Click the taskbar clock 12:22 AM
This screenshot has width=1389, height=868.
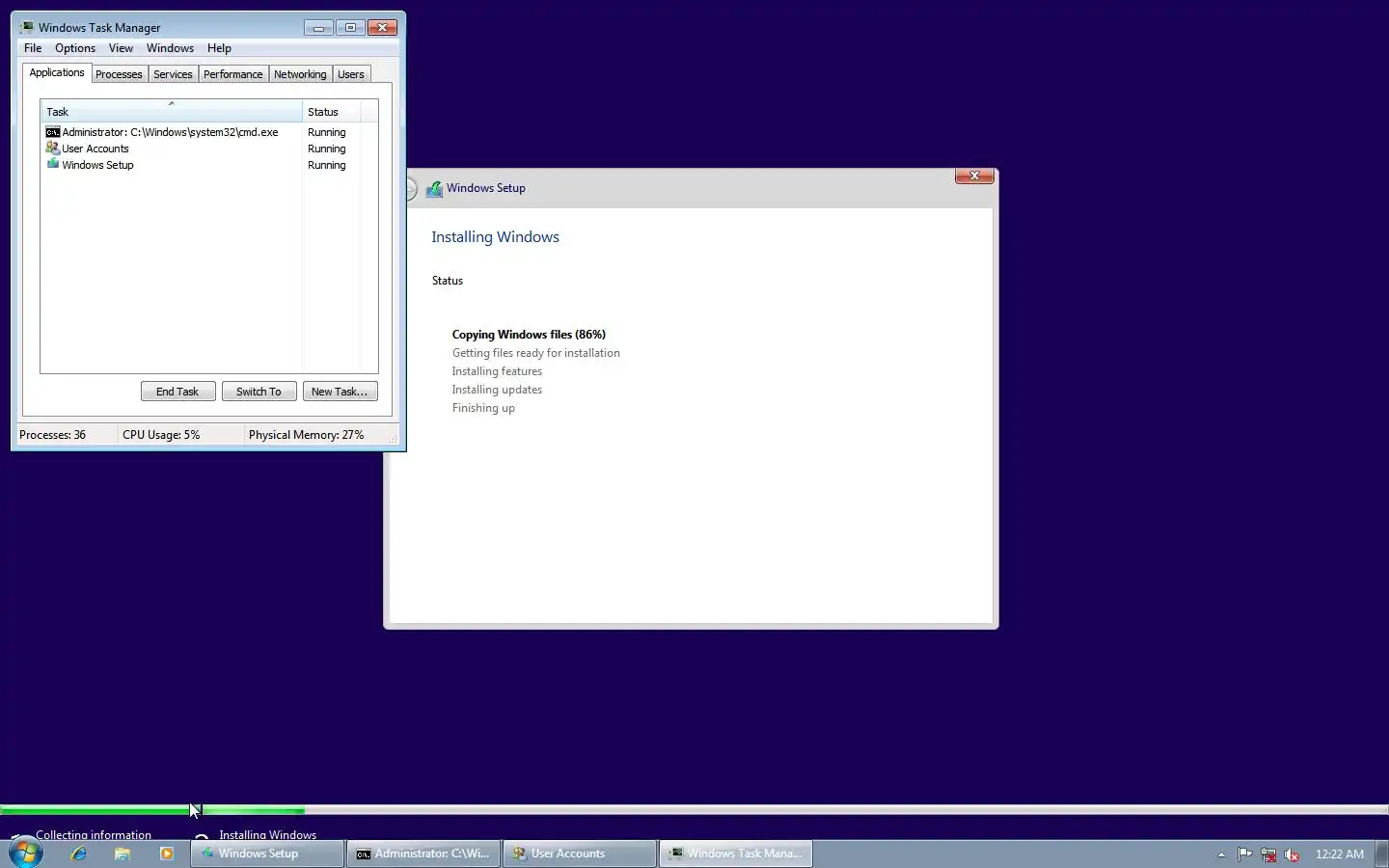[x=1339, y=854]
